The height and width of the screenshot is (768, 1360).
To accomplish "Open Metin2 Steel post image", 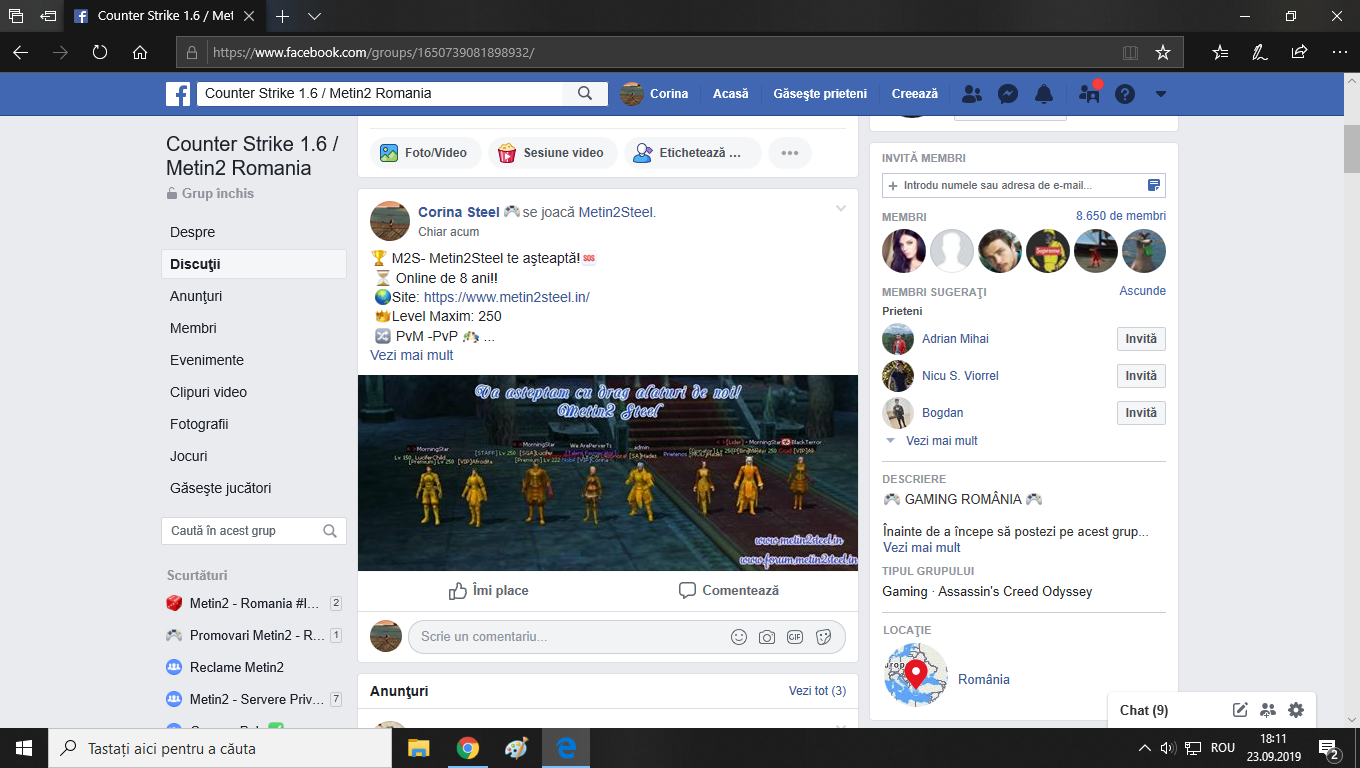I will click(608, 473).
